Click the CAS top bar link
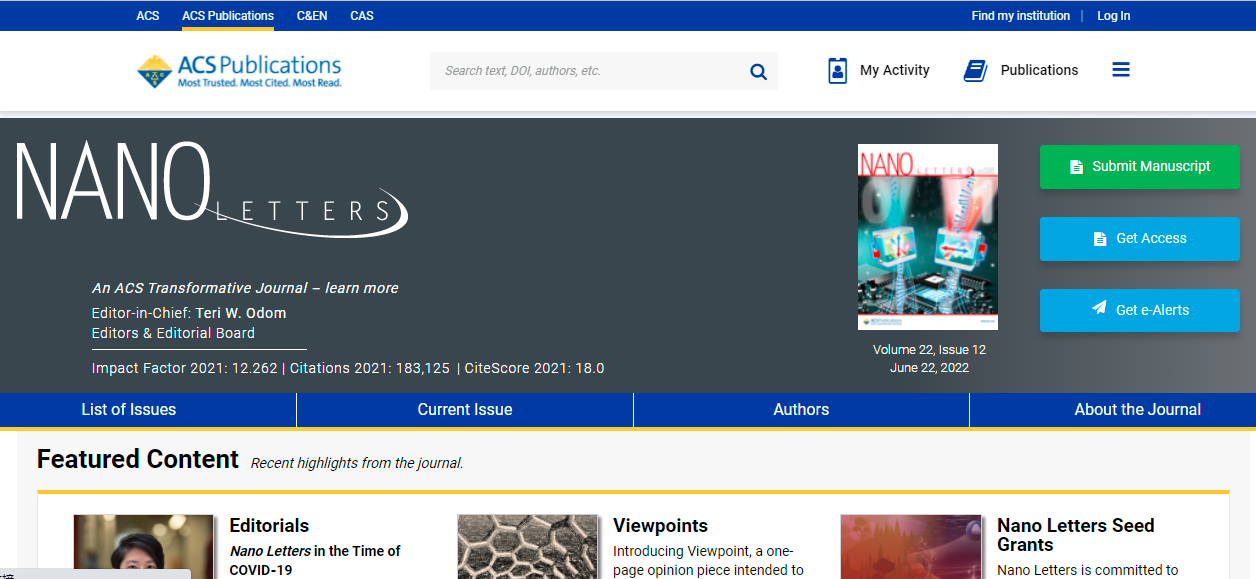 tap(362, 16)
